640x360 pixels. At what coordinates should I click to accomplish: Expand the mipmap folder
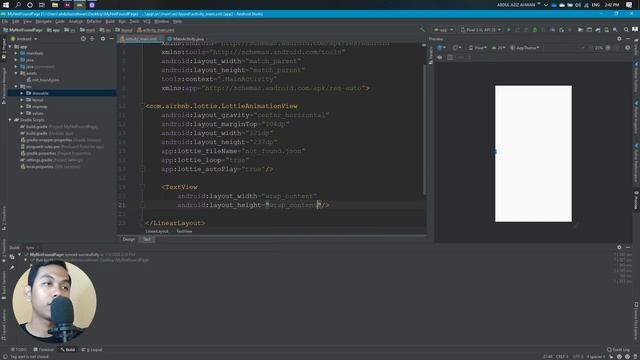coord(22,107)
